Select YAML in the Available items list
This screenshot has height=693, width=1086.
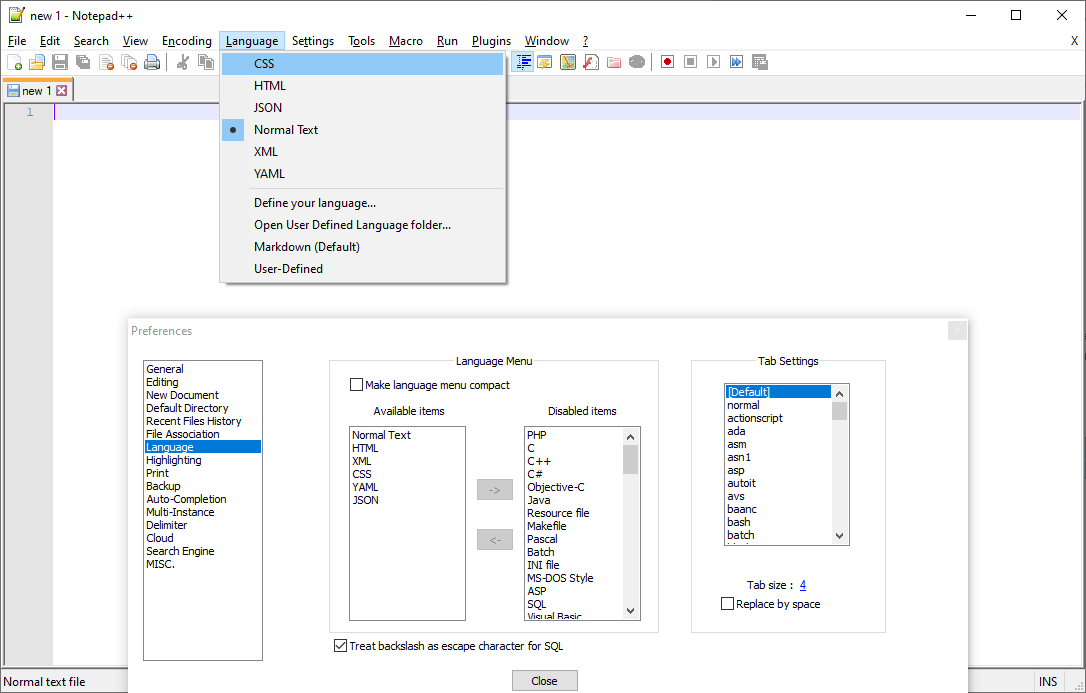pos(407,487)
